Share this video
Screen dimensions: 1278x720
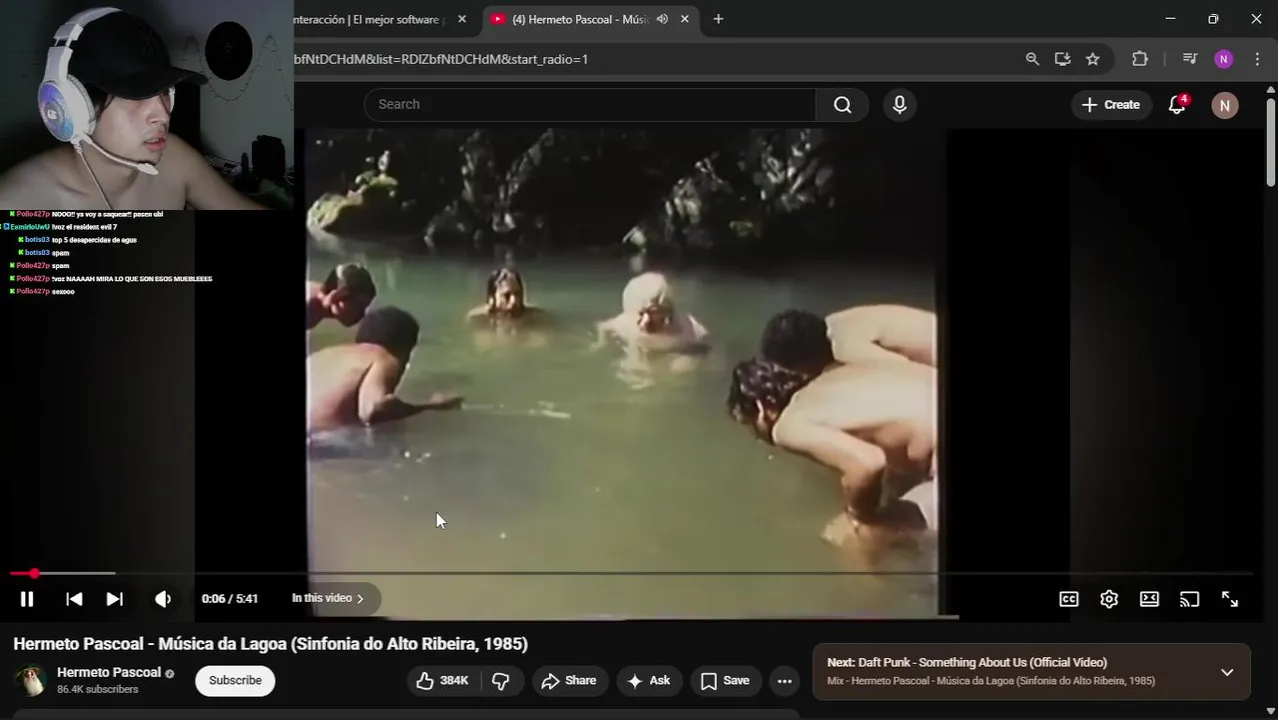click(569, 681)
